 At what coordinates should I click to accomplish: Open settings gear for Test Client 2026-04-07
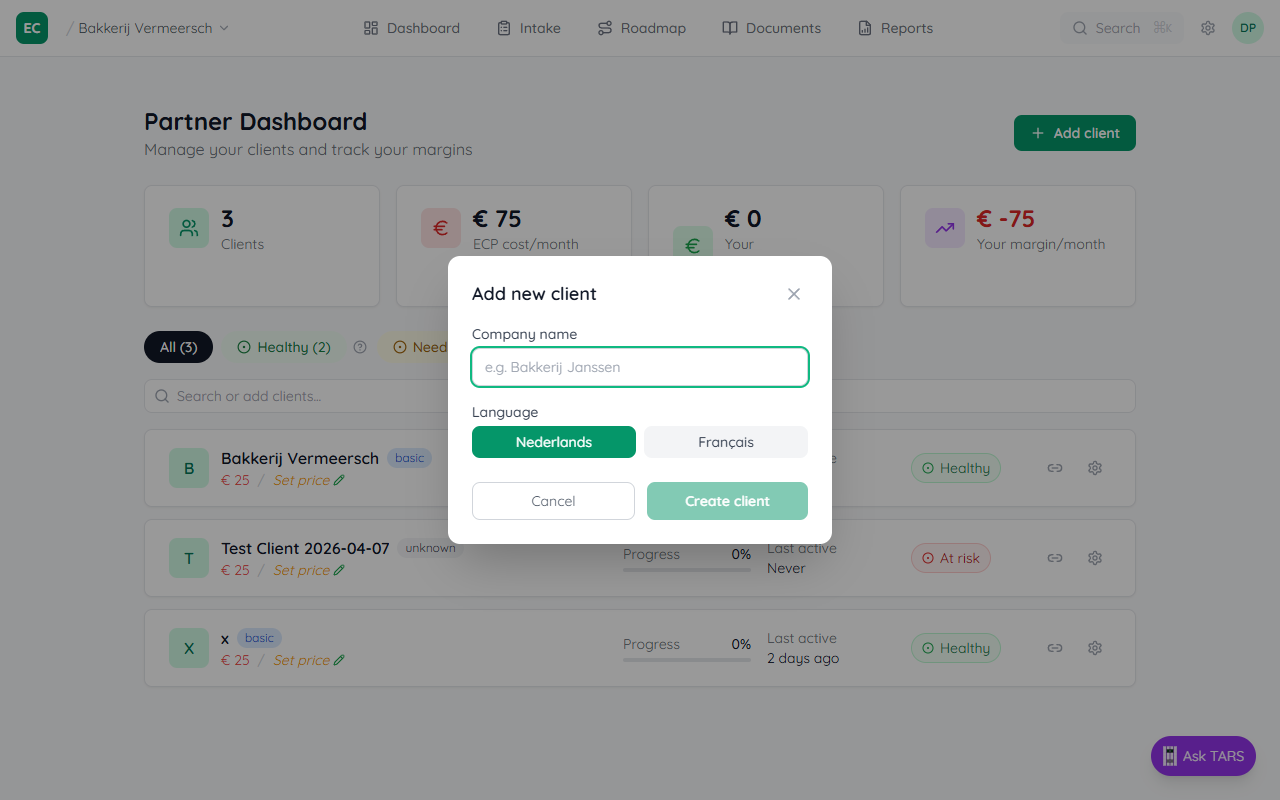tap(1094, 557)
